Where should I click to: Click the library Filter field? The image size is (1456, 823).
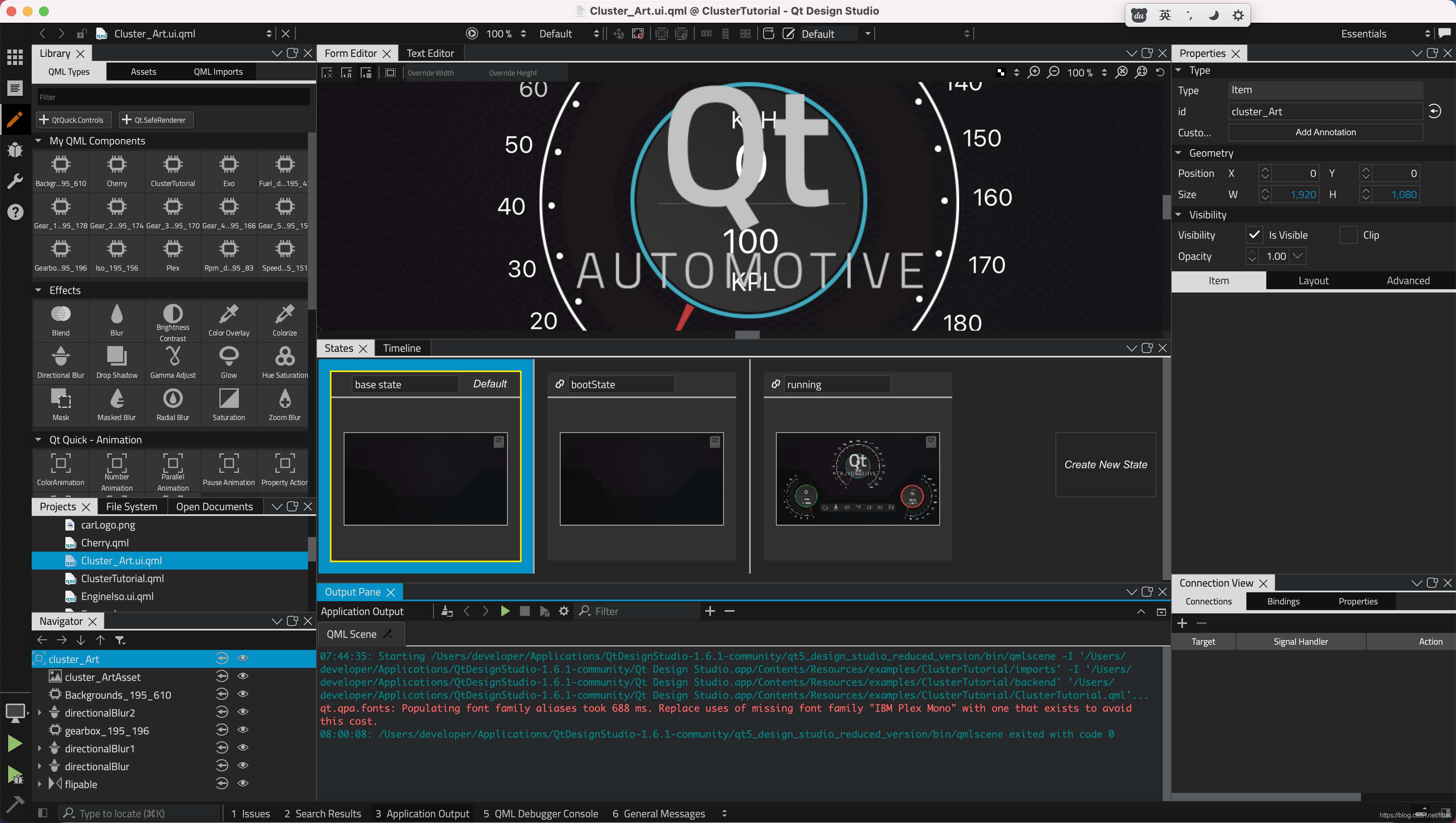point(173,97)
